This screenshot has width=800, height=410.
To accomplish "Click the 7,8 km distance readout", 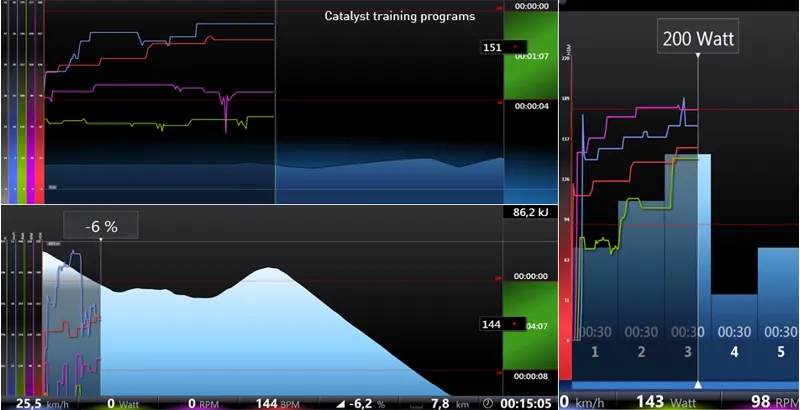I will pyautogui.click(x=438, y=403).
